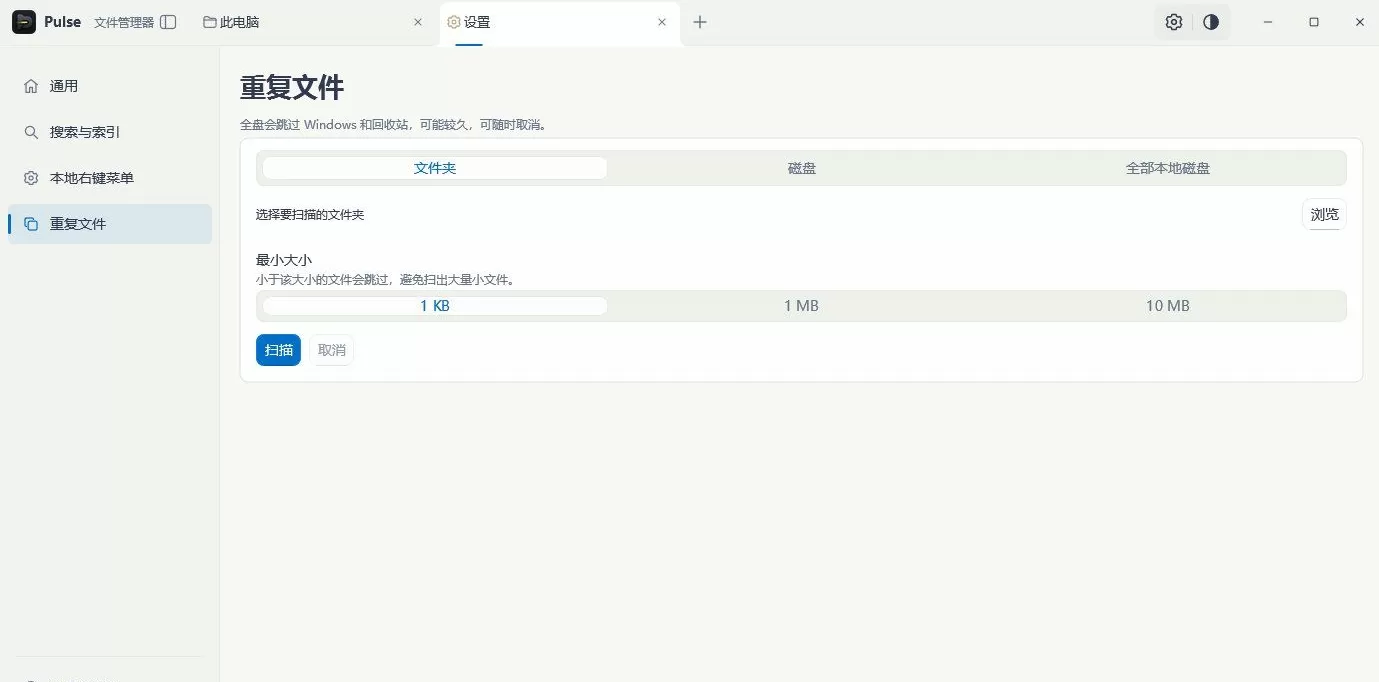Open the 通用 settings section

[x=110, y=86]
